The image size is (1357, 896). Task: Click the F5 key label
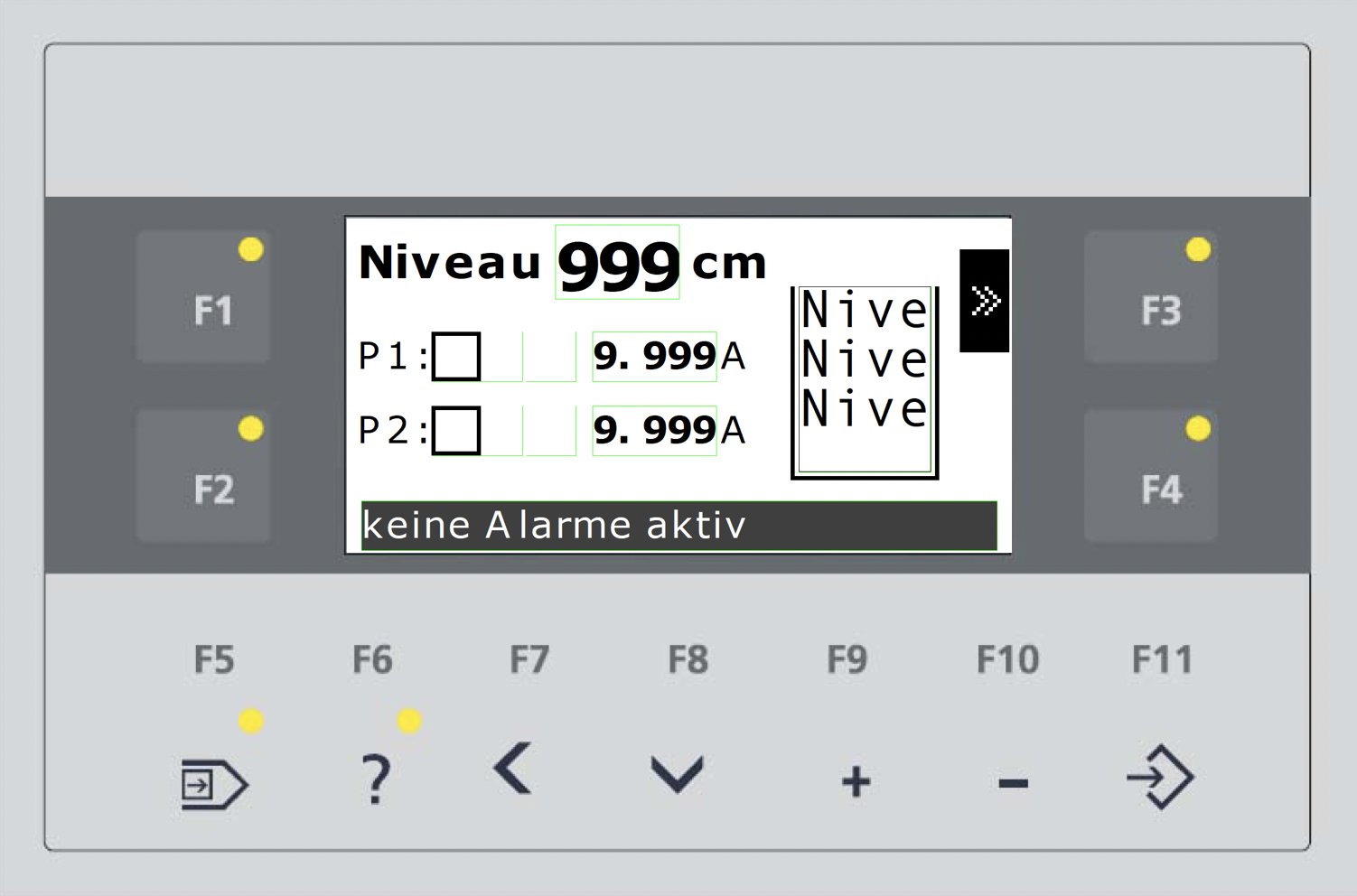[x=214, y=659]
